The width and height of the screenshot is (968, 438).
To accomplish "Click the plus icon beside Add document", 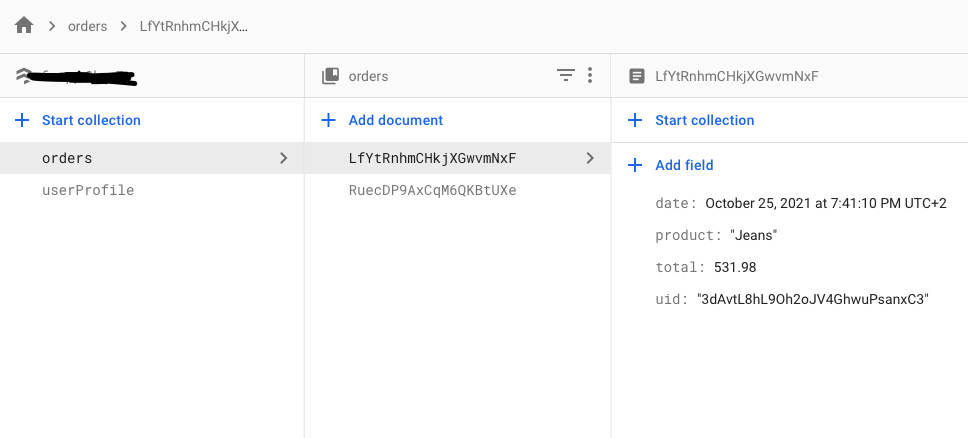I will tap(328, 120).
